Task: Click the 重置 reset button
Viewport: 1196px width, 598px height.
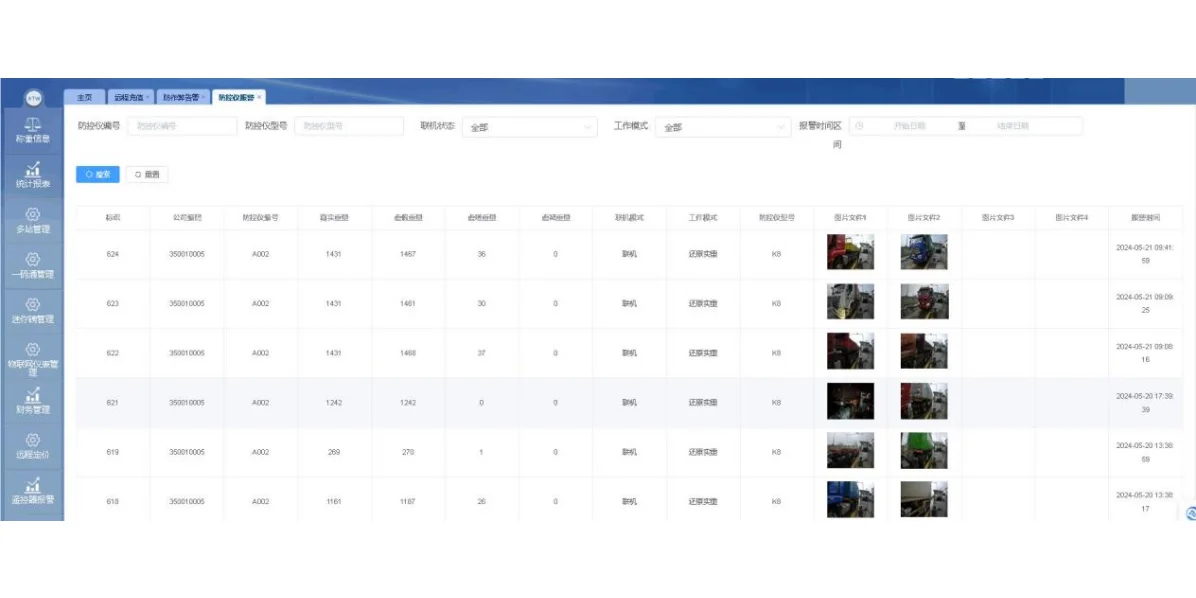Action: click(146, 173)
